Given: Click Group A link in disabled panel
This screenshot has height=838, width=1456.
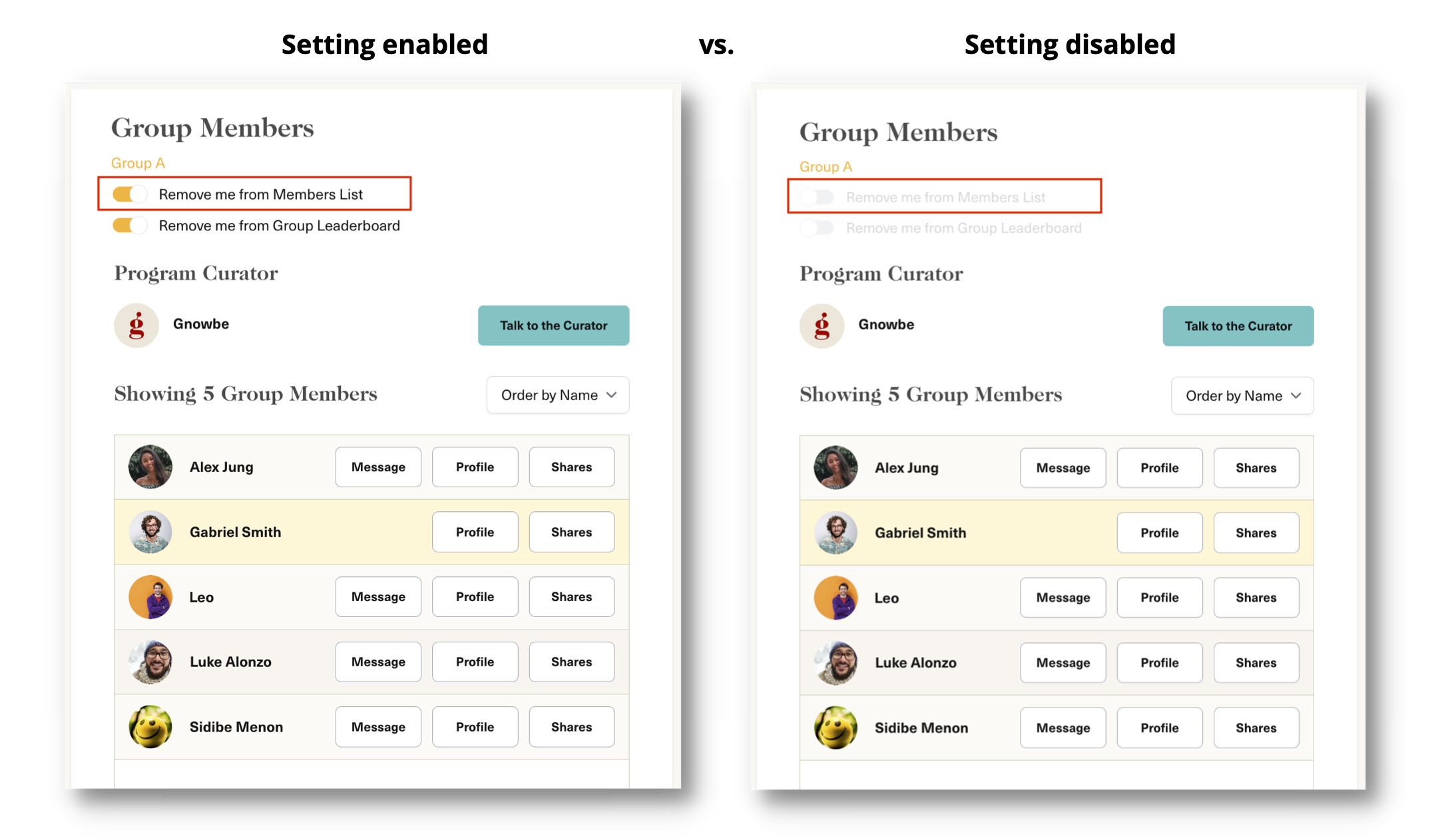Looking at the screenshot, I should tap(826, 166).
